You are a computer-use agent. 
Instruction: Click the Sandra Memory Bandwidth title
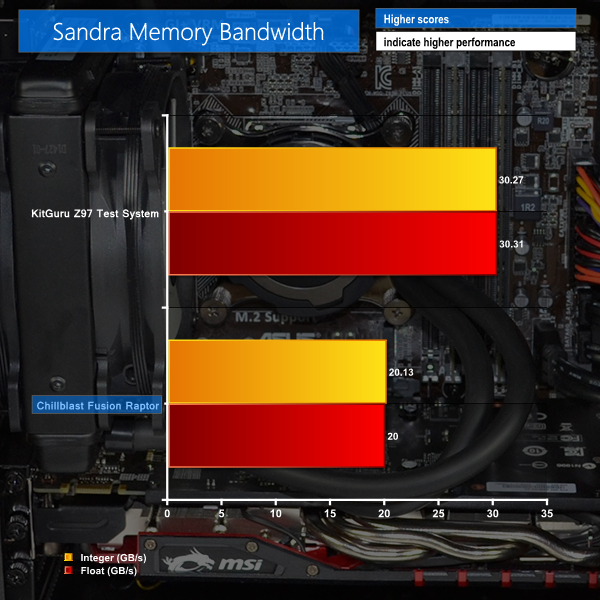pyautogui.click(x=188, y=32)
